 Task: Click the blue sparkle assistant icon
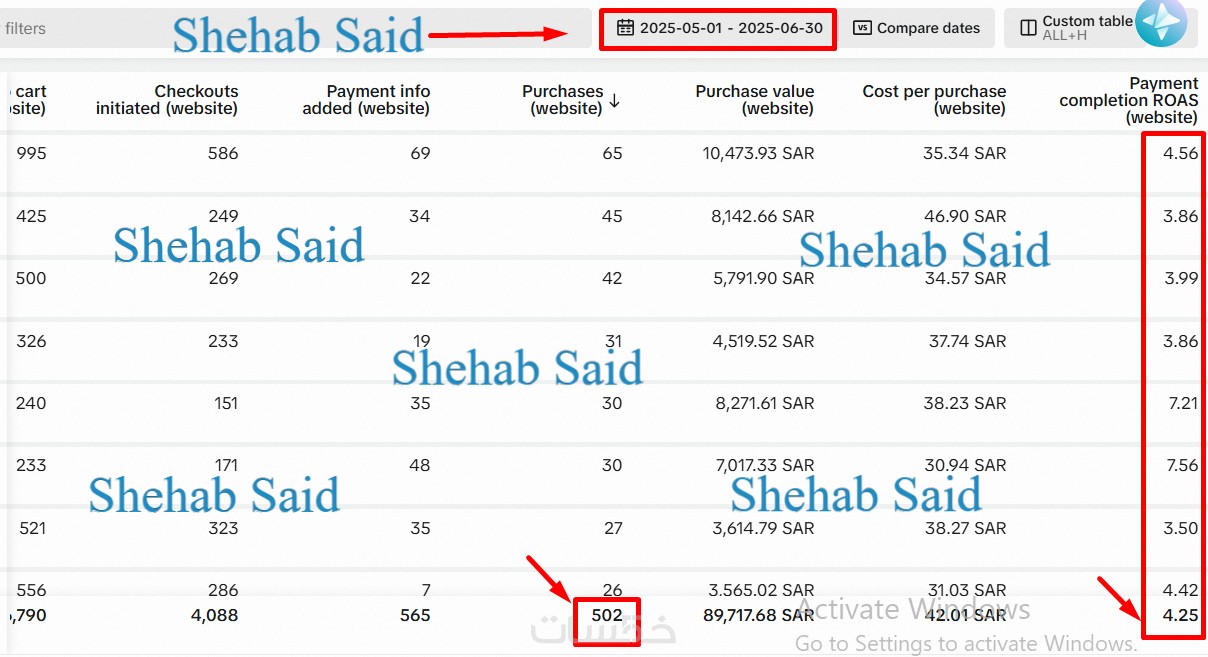[1161, 22]
